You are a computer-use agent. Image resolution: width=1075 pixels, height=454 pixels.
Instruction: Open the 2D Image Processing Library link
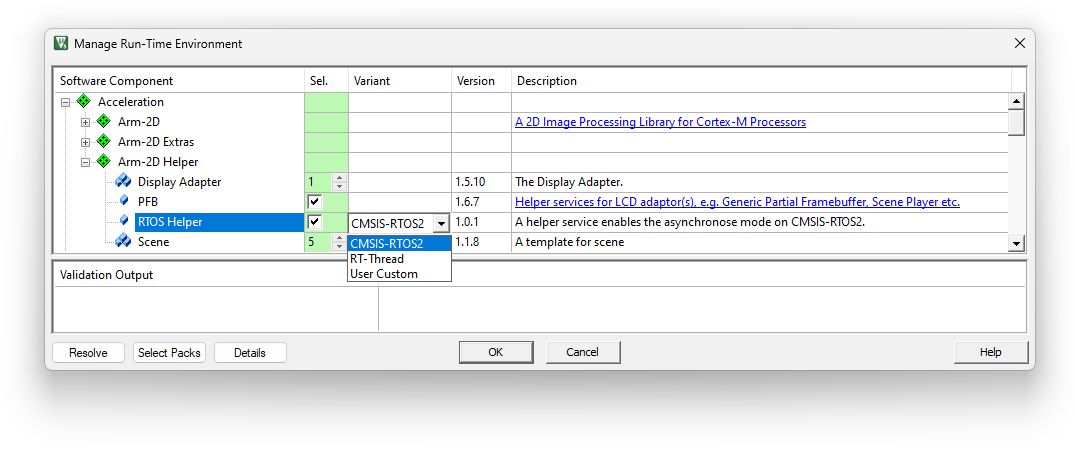660,122
